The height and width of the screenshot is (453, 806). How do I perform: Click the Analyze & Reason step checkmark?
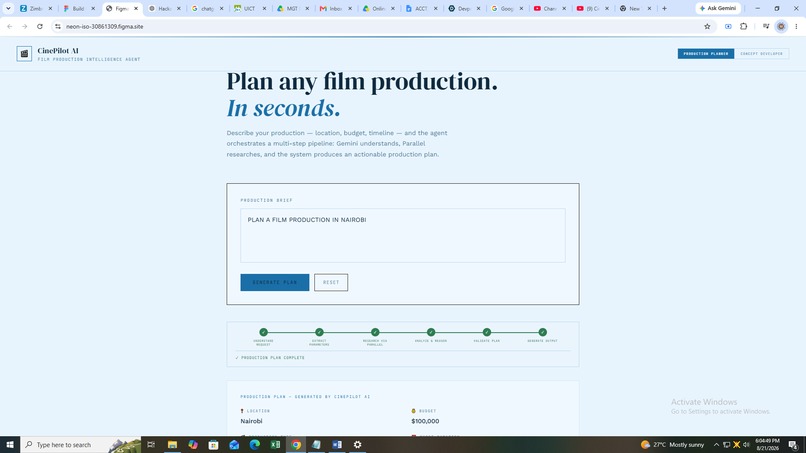click(431, 332)
